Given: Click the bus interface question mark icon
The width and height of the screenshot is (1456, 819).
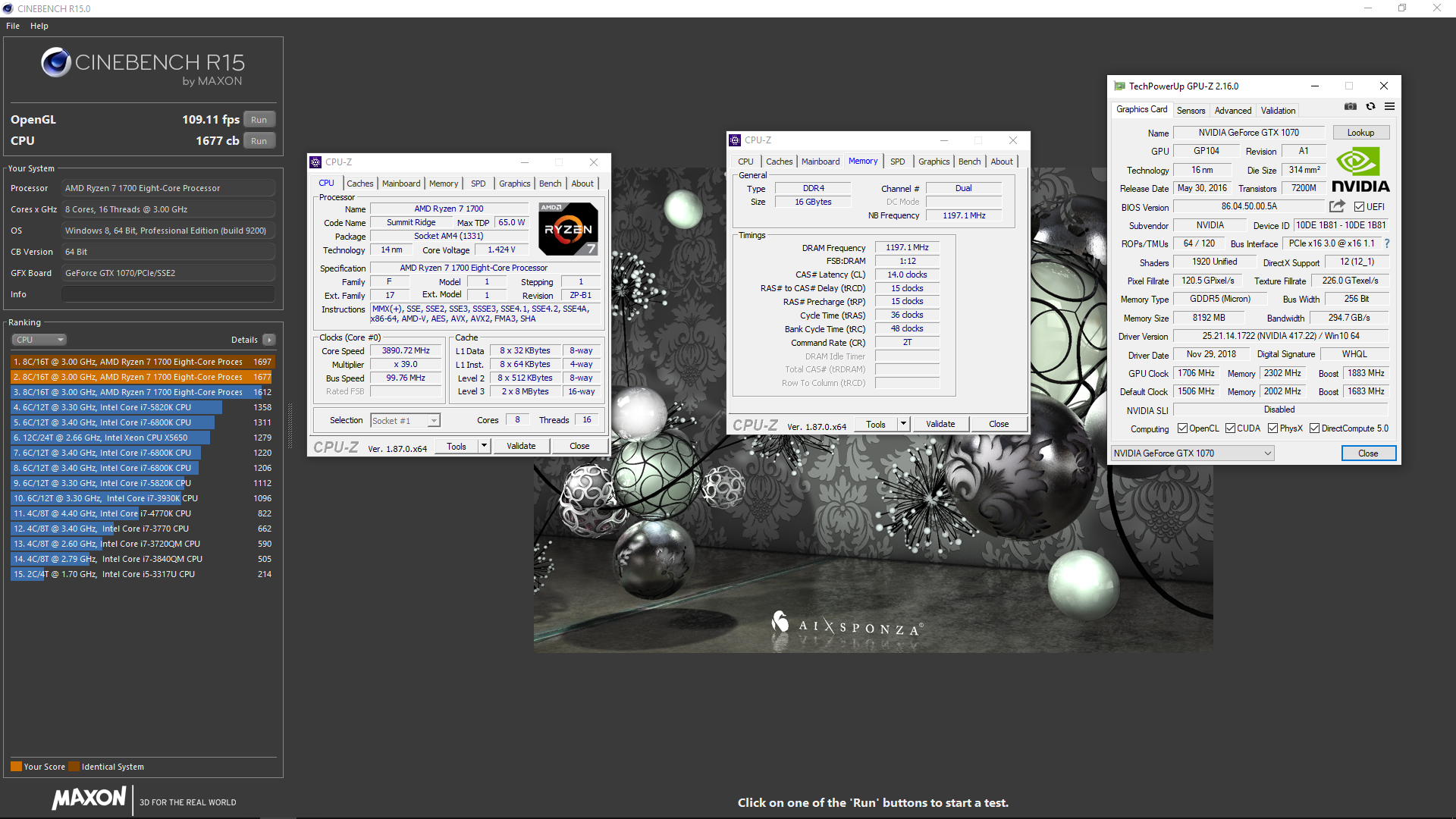Looking at the screenshot, I should pyautogui.click(x=1387, y=243).
